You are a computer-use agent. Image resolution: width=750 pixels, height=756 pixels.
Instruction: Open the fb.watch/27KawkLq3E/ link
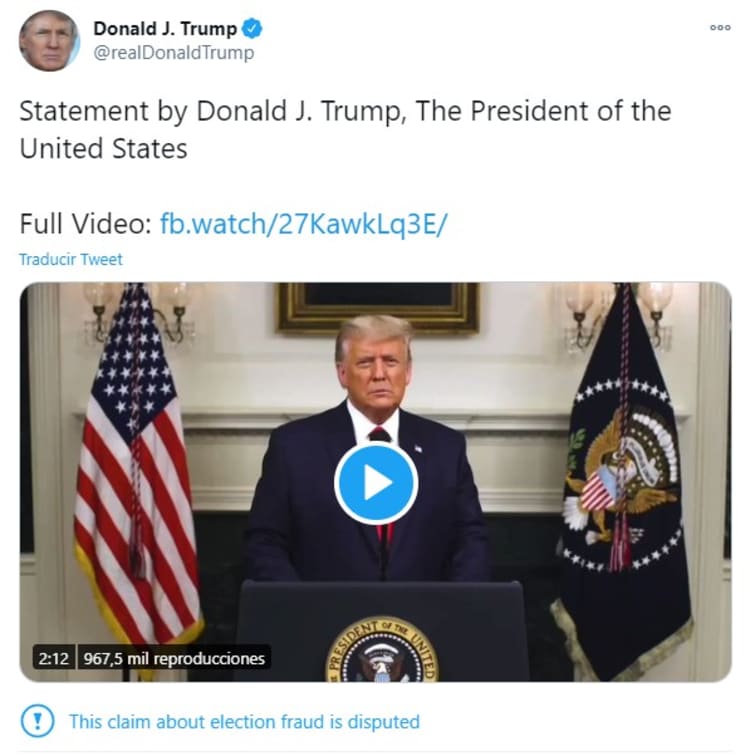point(304,224)
